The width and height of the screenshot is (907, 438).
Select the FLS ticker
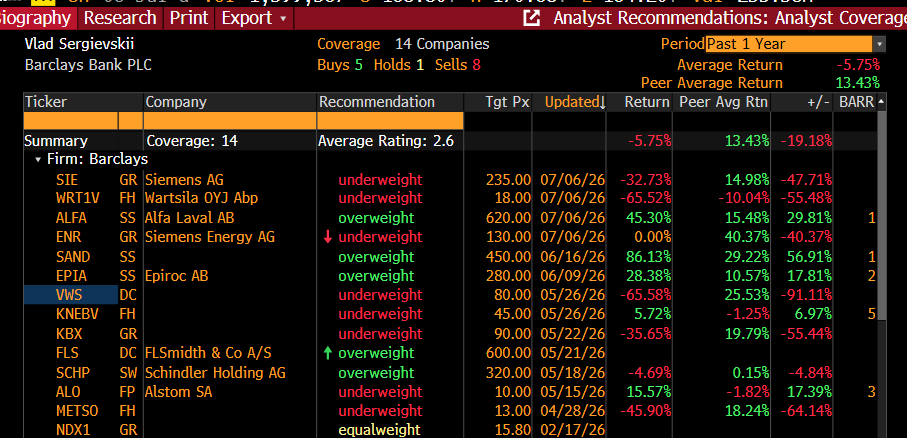coord(67,353)
